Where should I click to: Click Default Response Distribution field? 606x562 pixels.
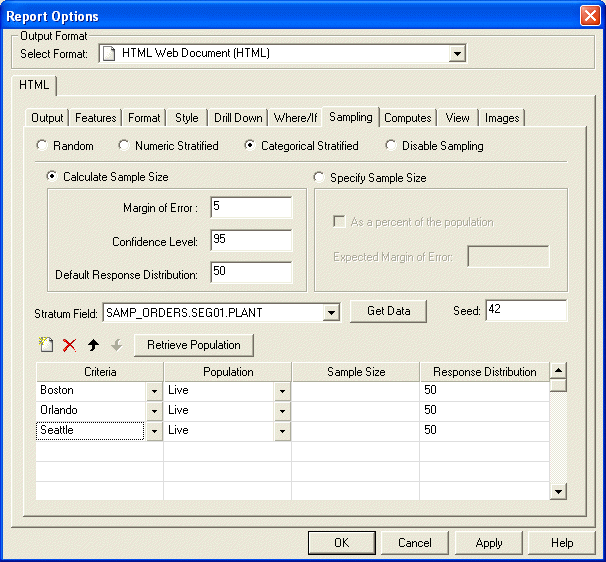251,272
